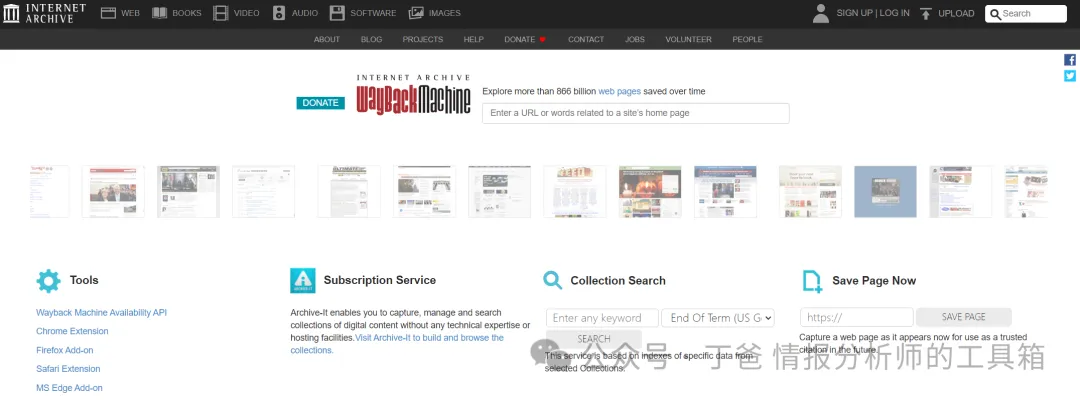Image resolution: width=1080 pixels, height=400 pixels.
Task: Click the VIDEO label in top navigation
Action: point(247,13)
